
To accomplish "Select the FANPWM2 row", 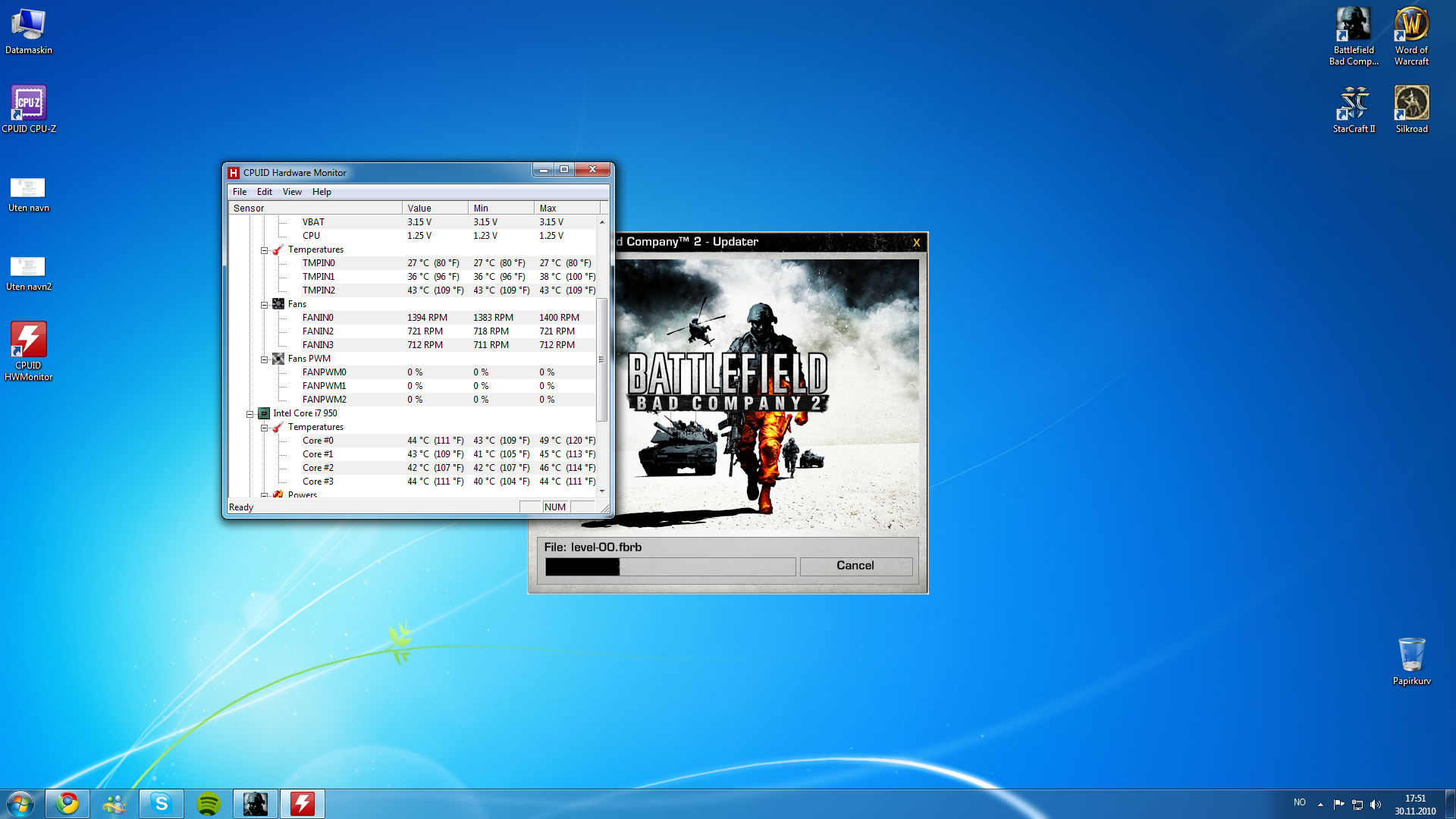I will (413, 400).
